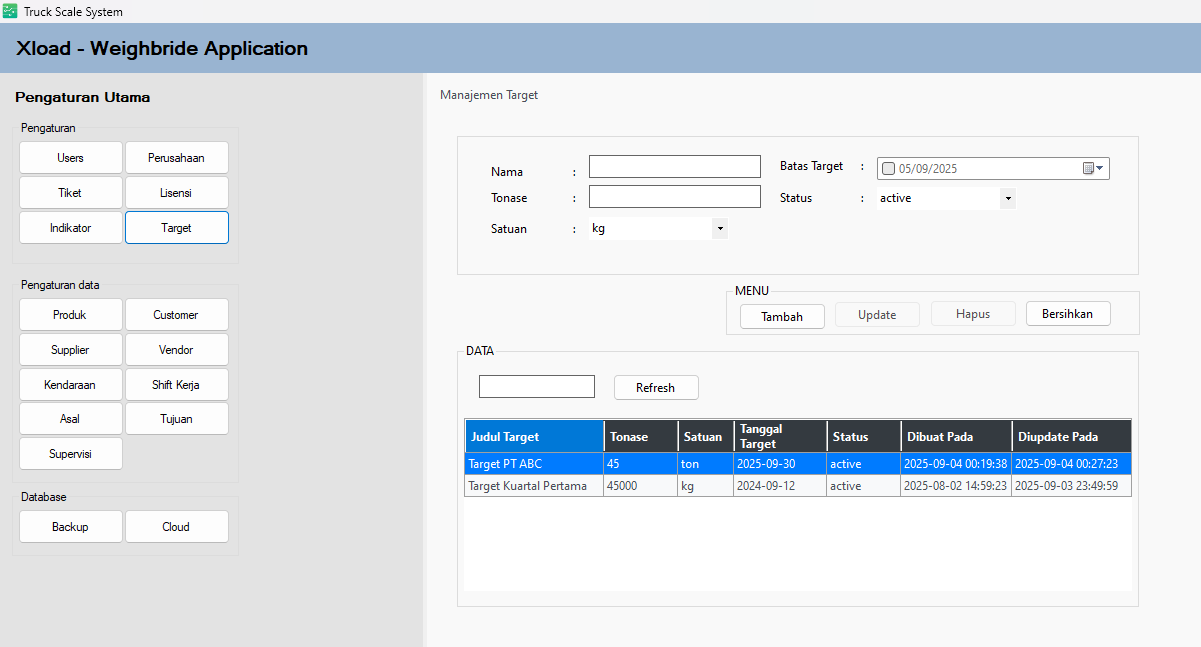Open the Cloud database settings
Image resolution: width=1201 pixels, height=647 pixels.
click(176, 527)
